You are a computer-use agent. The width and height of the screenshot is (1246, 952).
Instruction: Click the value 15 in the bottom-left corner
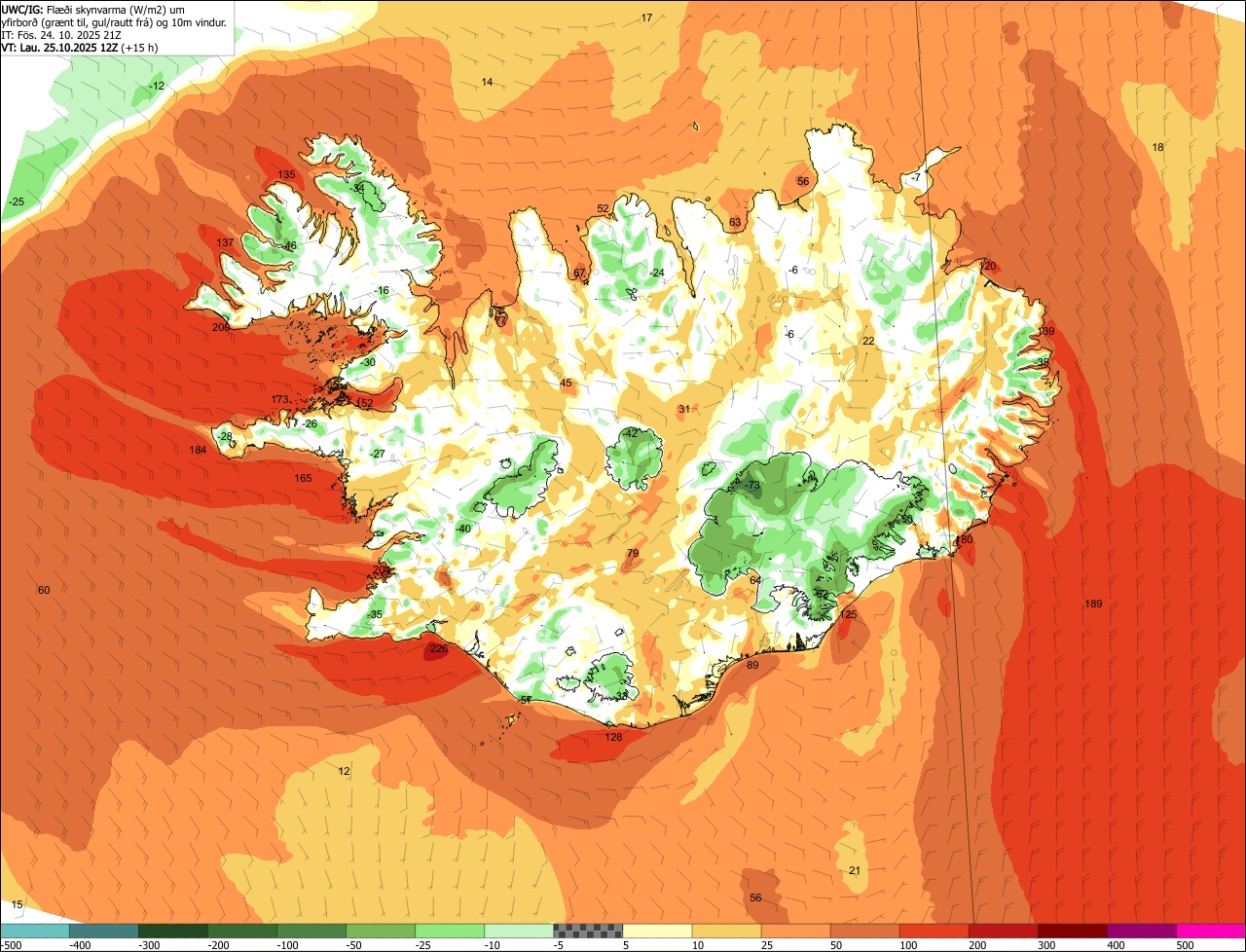17,904
